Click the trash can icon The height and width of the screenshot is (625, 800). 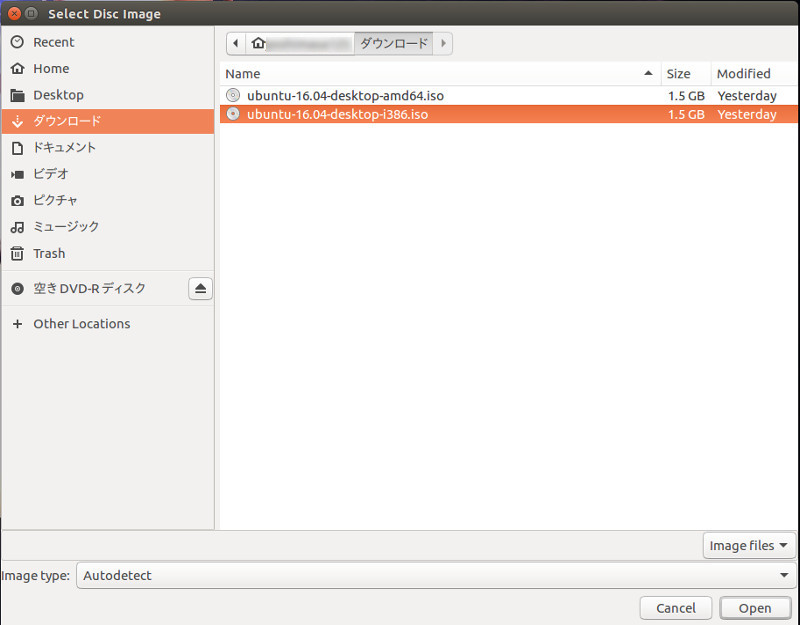[x=17, y=254]
